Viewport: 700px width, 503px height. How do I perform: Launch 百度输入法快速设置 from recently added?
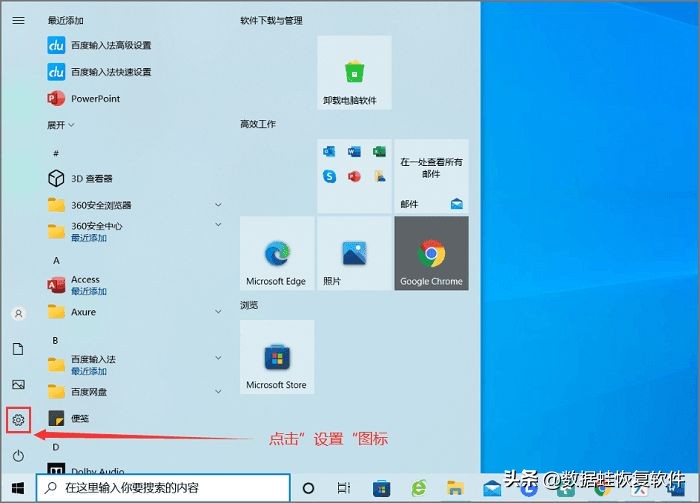tap(99, 71)
